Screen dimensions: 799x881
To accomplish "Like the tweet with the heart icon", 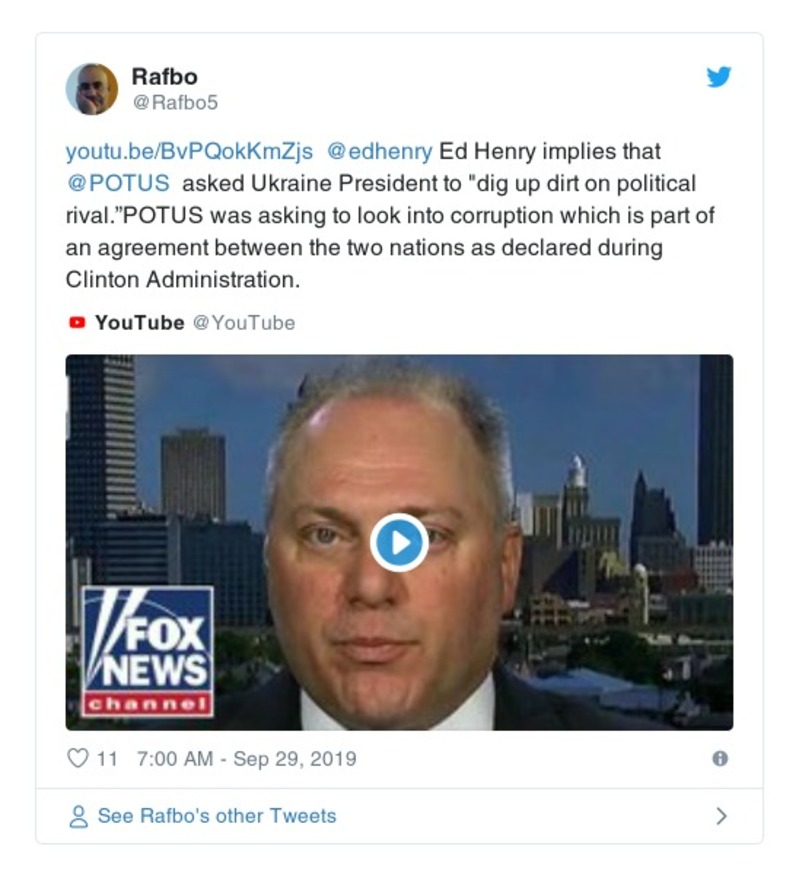I will click(78, 758).
